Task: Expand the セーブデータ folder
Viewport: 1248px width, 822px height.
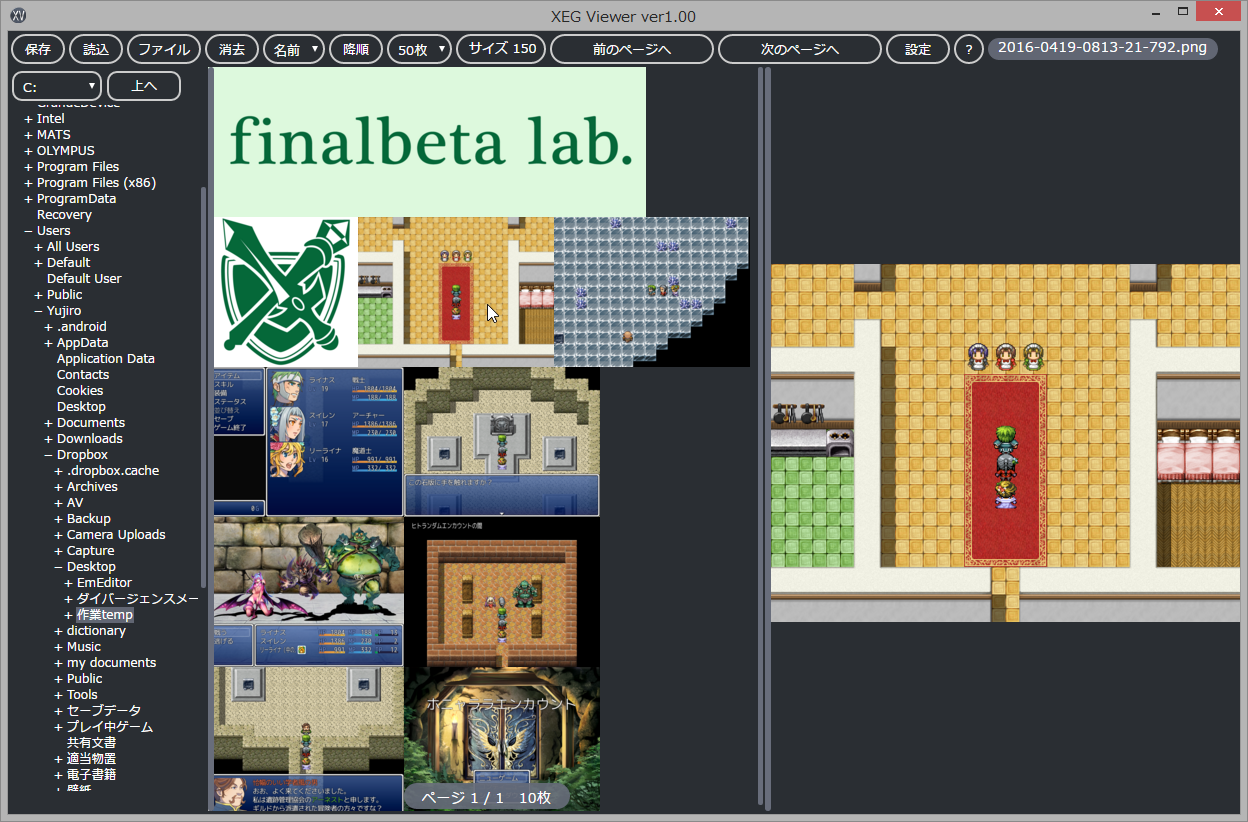Action: [59, 711]
